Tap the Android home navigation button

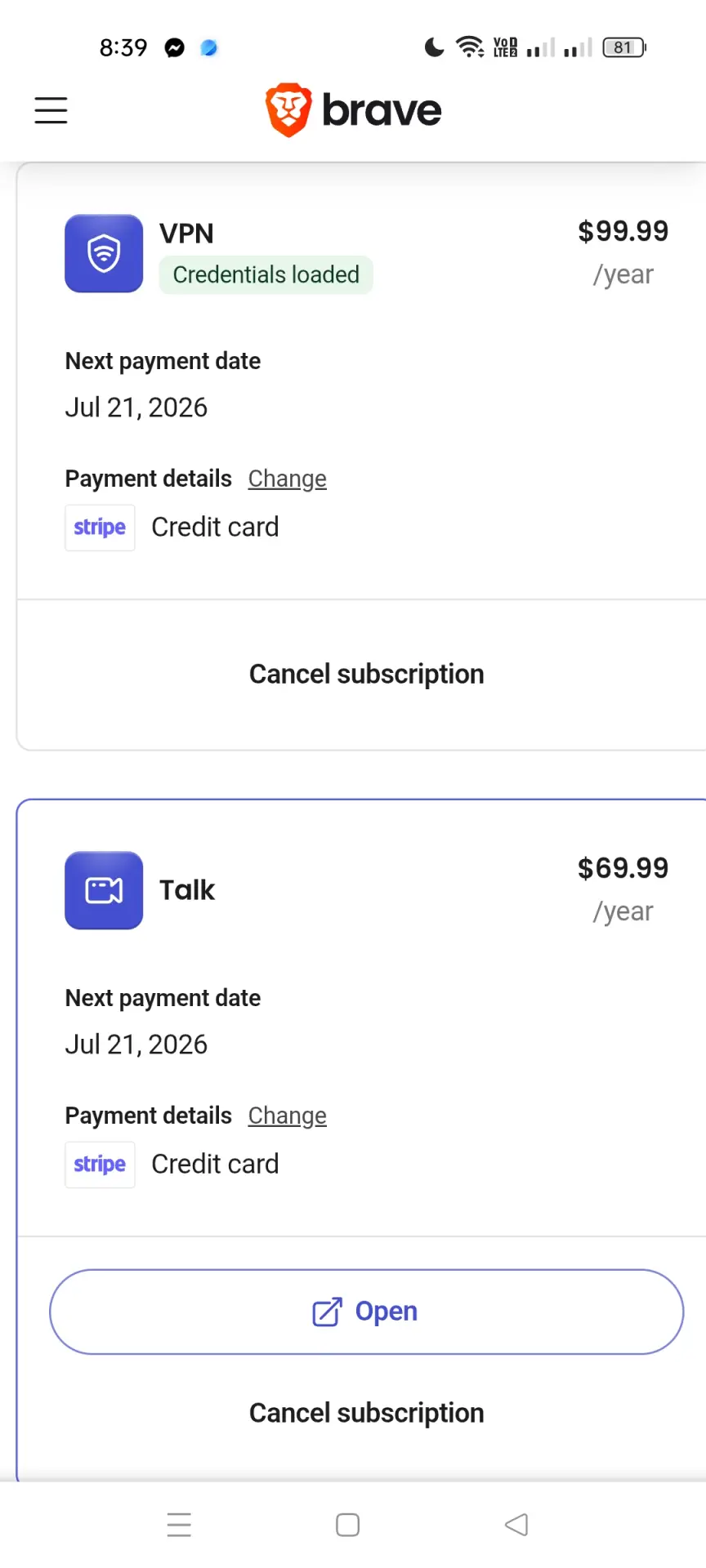pos(347,1525)
